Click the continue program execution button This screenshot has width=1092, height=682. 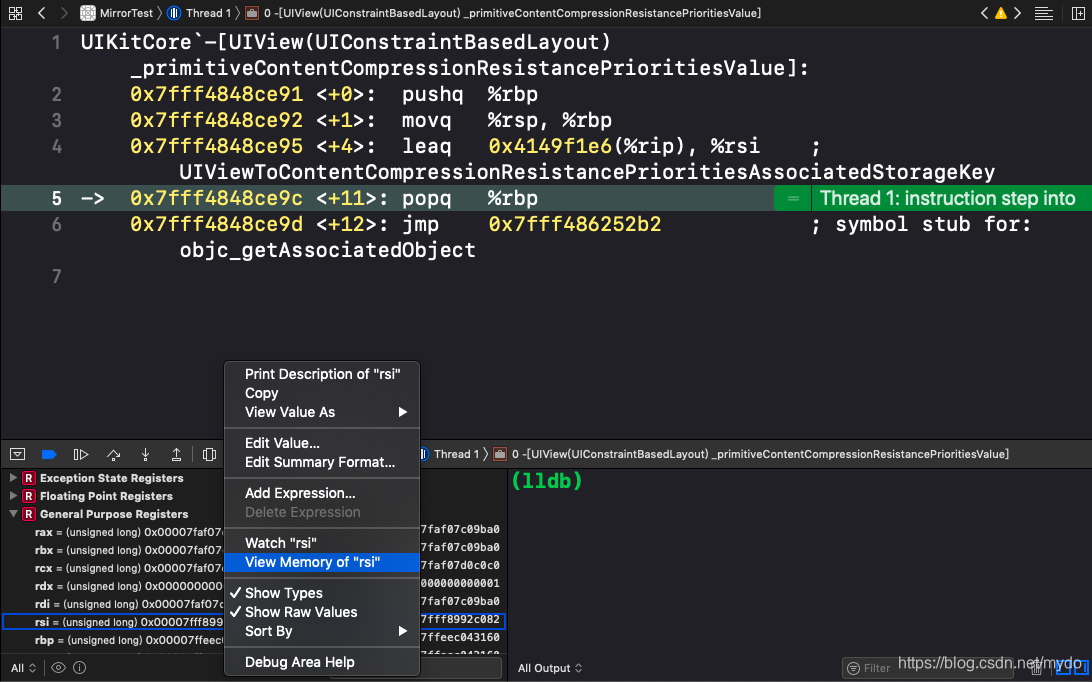(81, 454)
